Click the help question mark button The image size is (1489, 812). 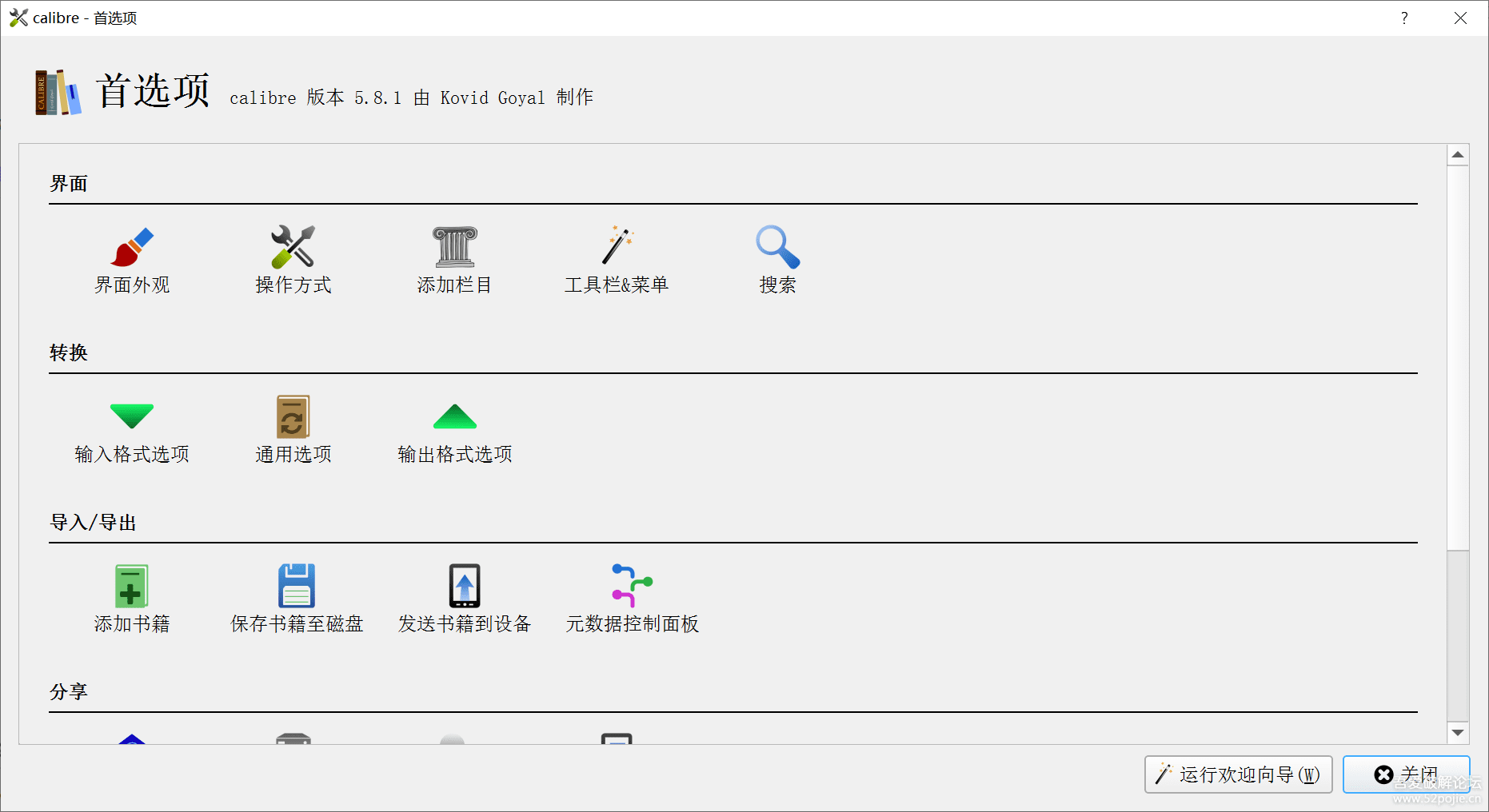[x=1404, y=18]
